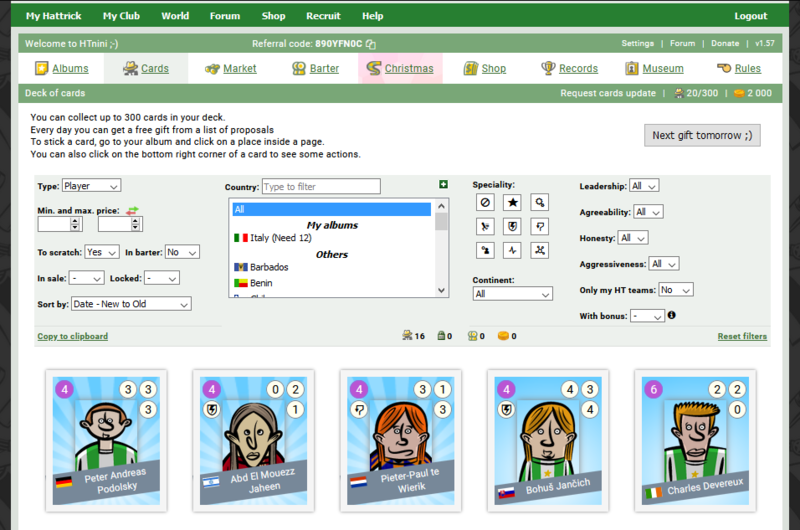Viewport: 800px width, 530px height.
Task: Click the maximum price stepper field
Action: click(120, 224)
